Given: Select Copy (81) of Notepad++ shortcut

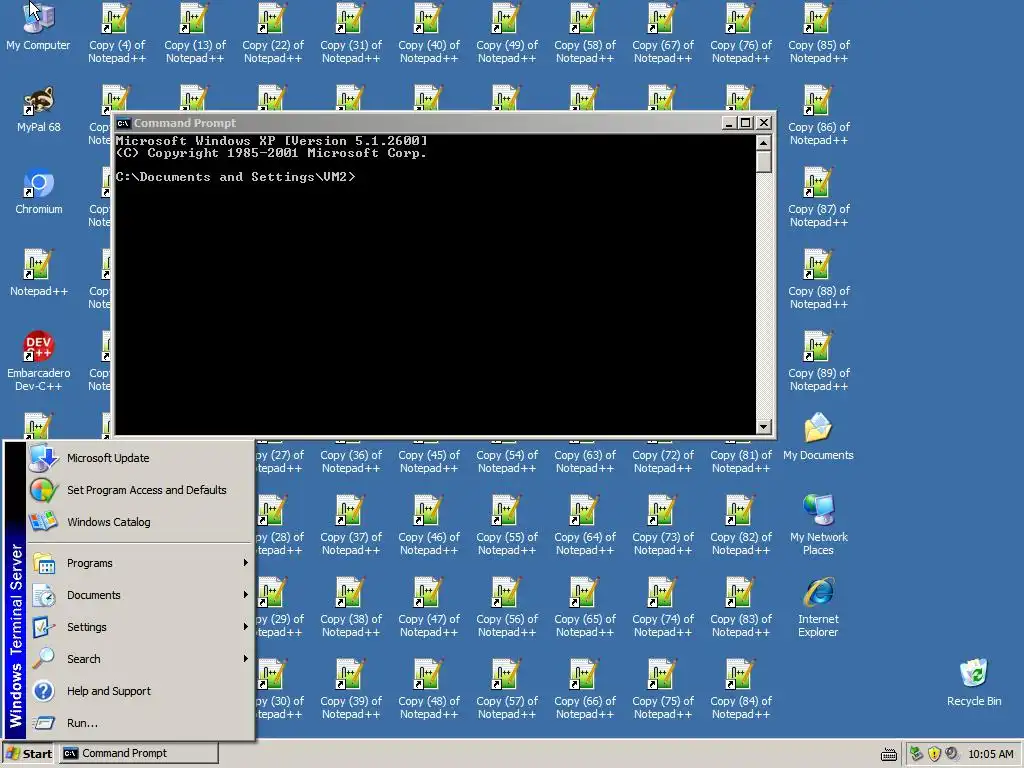Looking at the screenshot, I should [741, 456].
